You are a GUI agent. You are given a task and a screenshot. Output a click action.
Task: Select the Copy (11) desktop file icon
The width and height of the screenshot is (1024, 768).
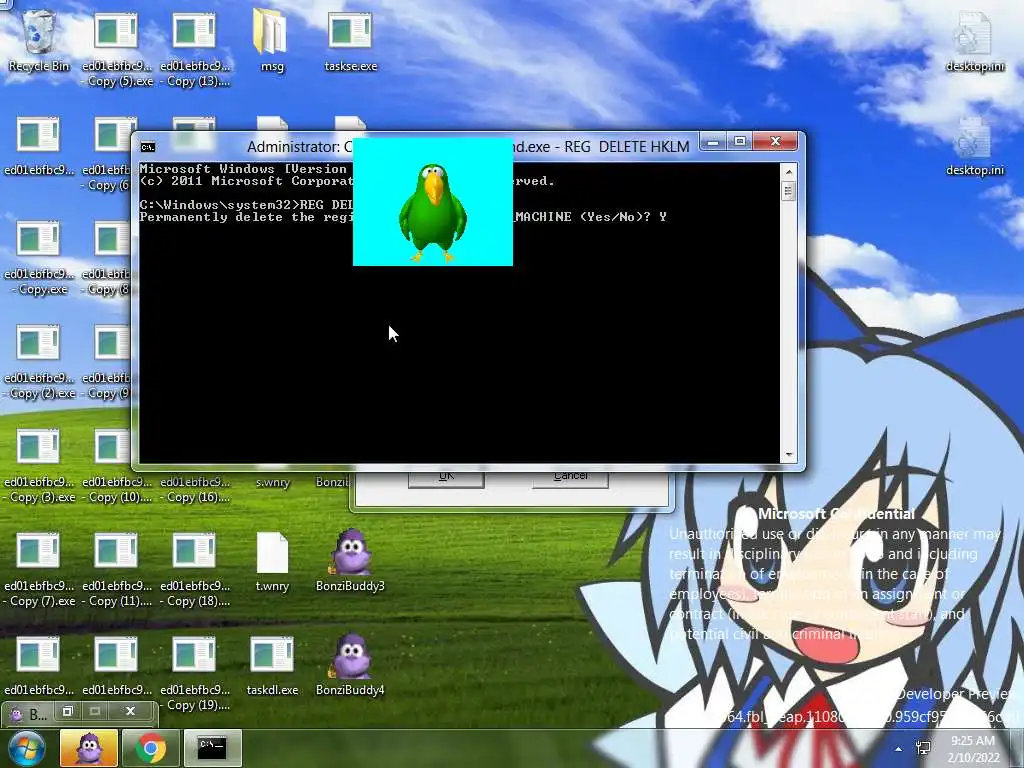(117, 569)
